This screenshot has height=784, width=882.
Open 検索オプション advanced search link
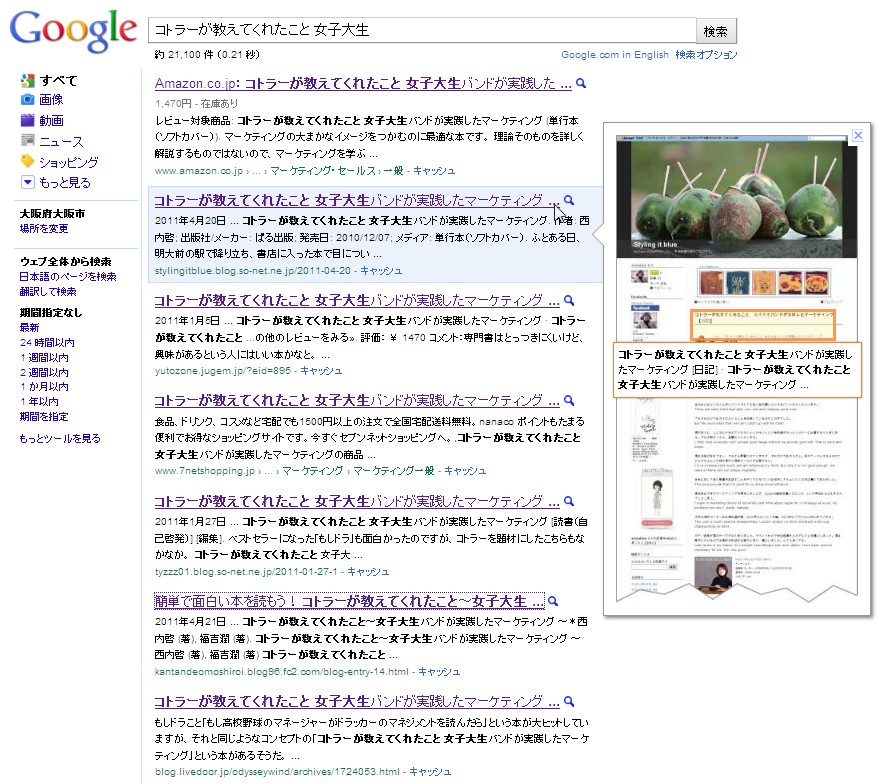click(x=706, y=55)
